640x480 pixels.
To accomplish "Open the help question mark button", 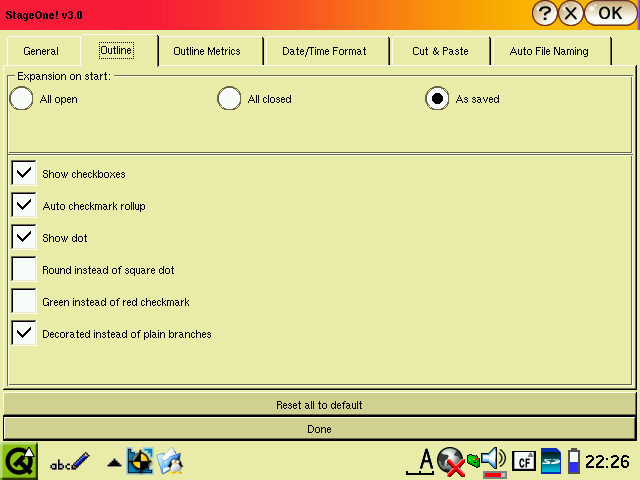I will pyautogui.click(x=545, y=14).
